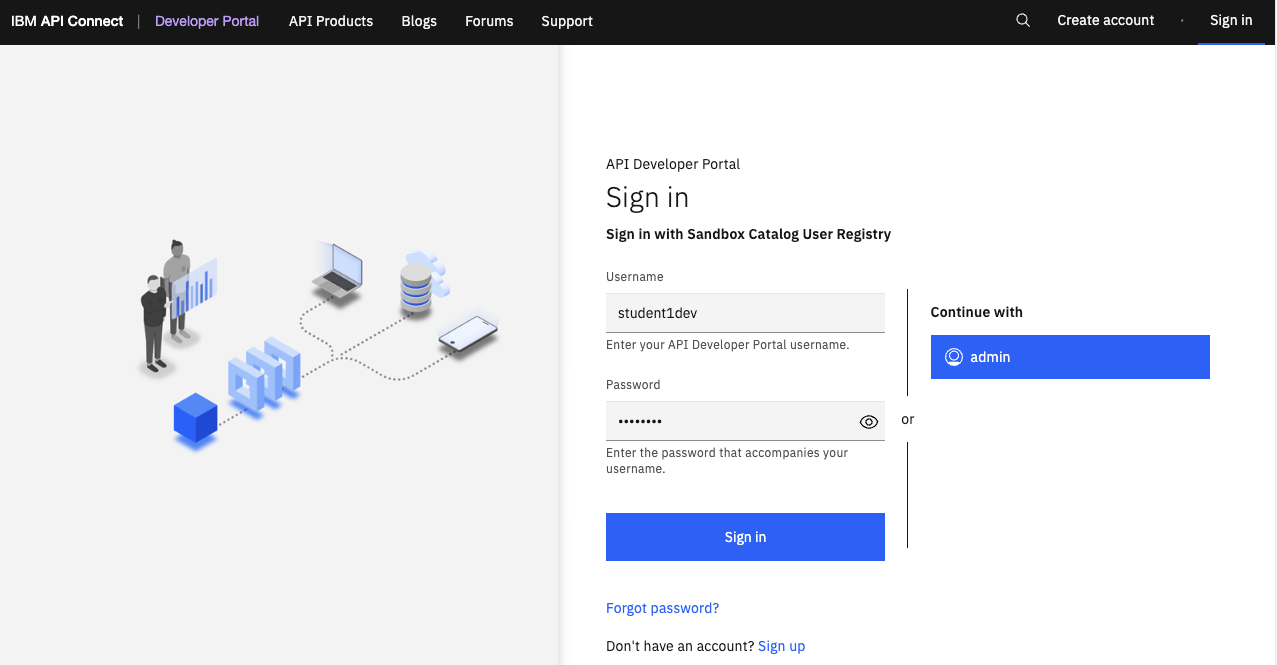Click the IBM API Connect logo text

67,21
